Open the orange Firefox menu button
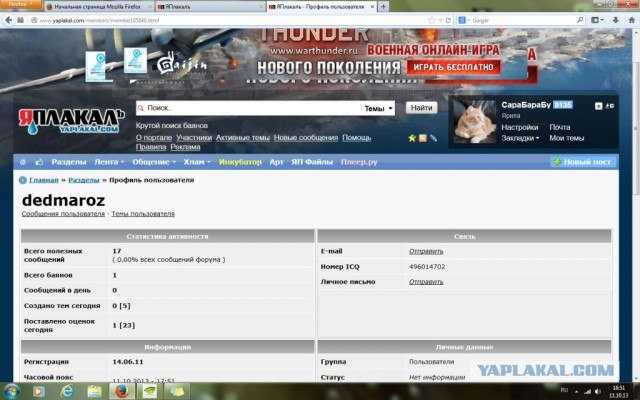The height and width of the screenshot is (400, 640). [20, 4]
